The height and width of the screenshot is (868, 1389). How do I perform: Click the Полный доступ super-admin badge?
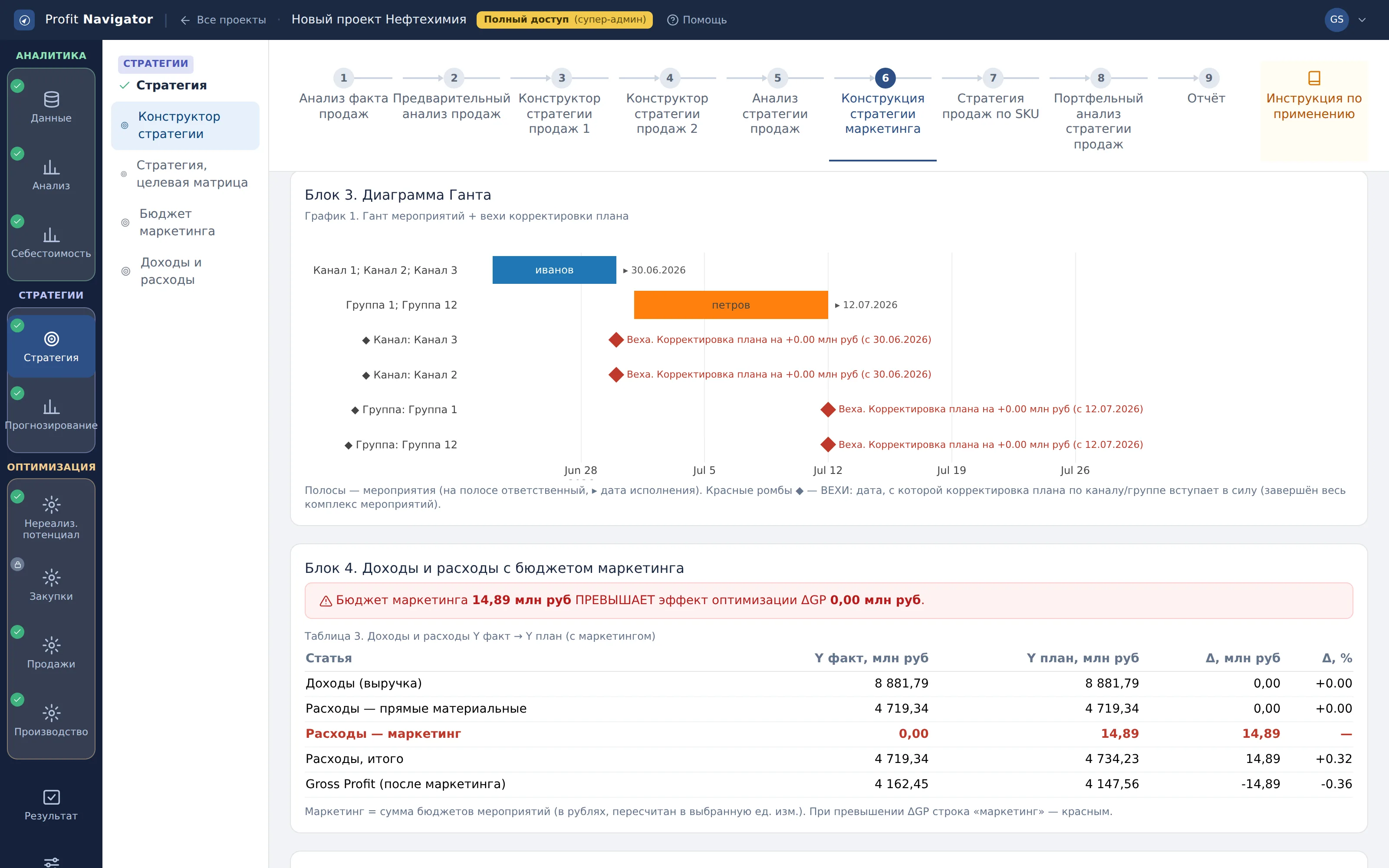(564, 20)
